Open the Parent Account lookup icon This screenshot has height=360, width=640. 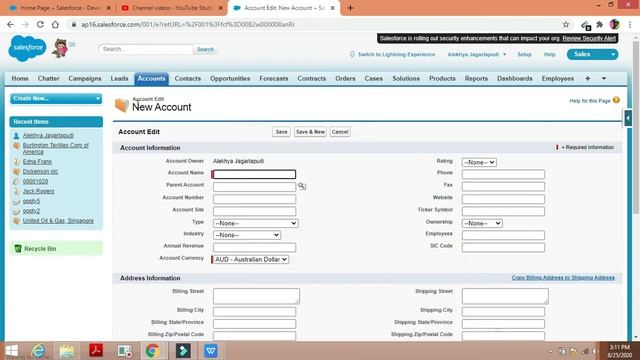coord(302,186)
